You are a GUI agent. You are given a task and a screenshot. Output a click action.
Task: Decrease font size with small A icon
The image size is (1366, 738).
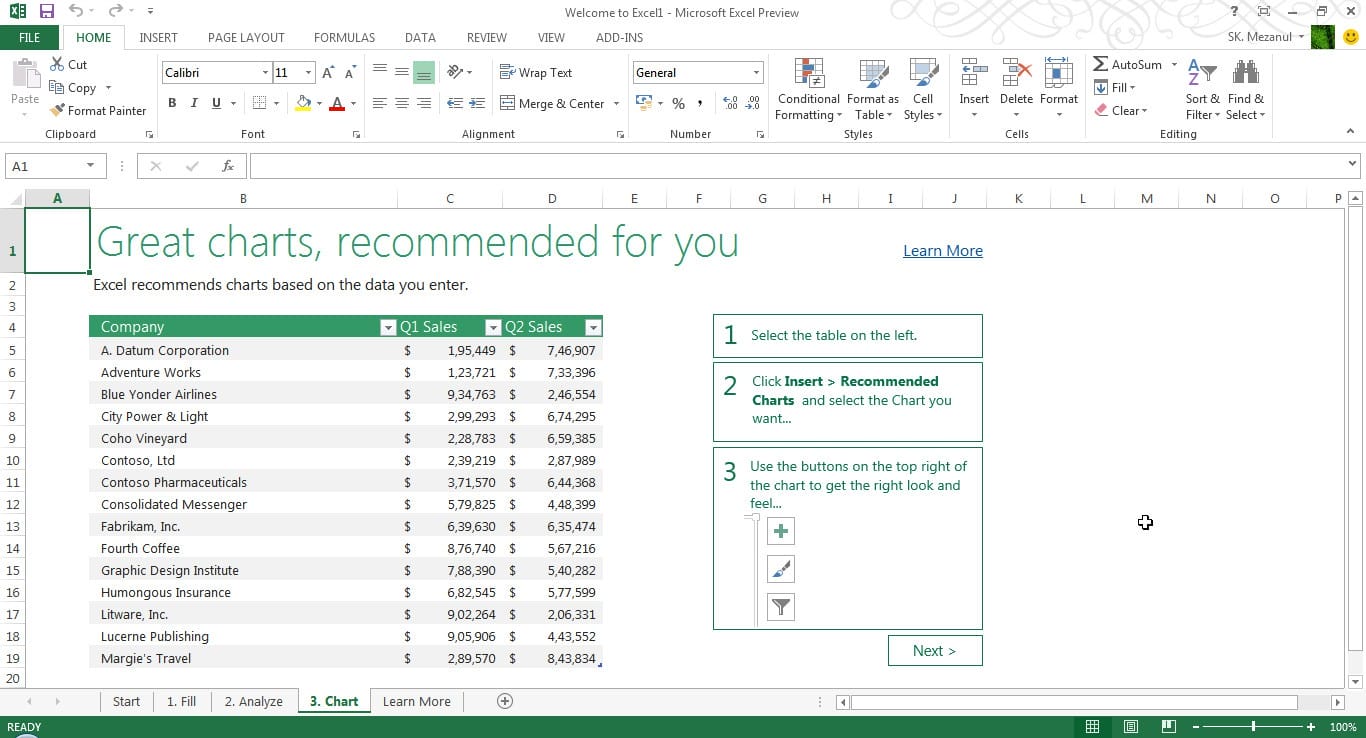click(x=349, y=73)
